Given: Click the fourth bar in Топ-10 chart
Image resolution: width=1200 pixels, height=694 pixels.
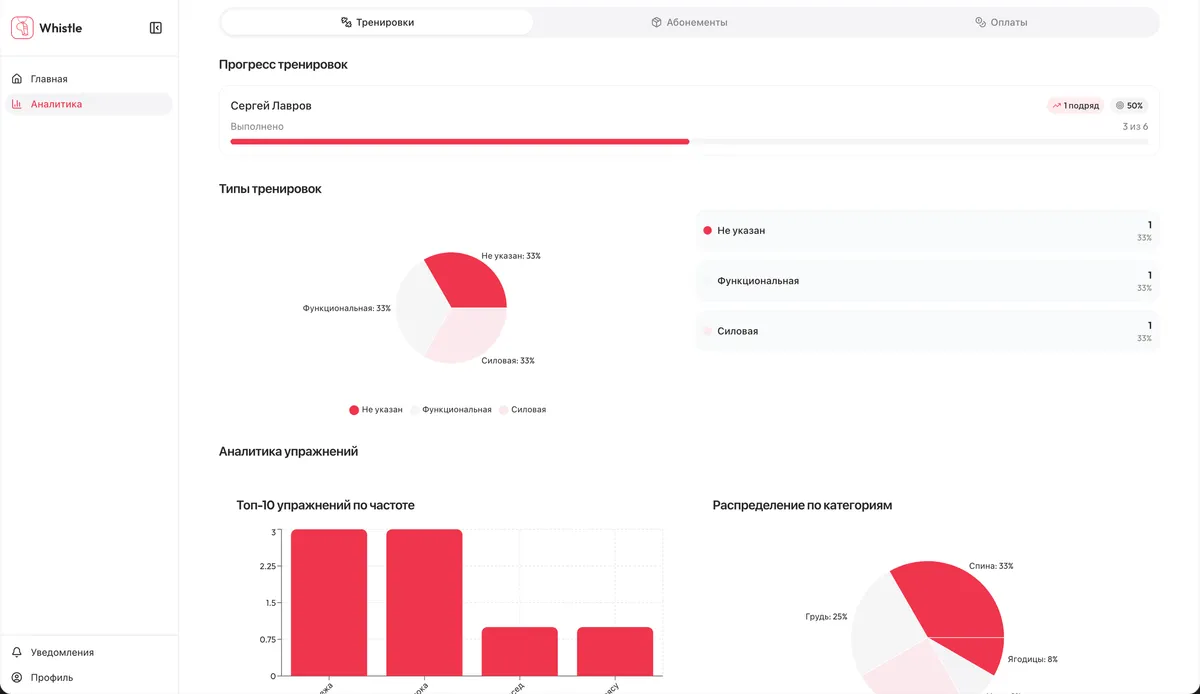Looking at the screenshot, I should [615, 651].
